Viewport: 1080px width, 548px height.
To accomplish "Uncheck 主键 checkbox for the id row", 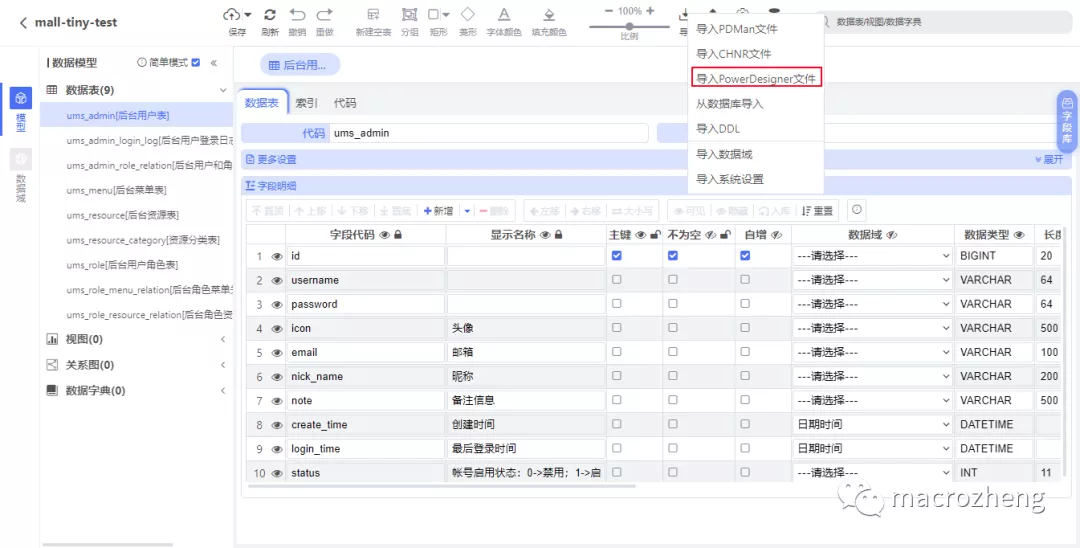I will point(617,256).
